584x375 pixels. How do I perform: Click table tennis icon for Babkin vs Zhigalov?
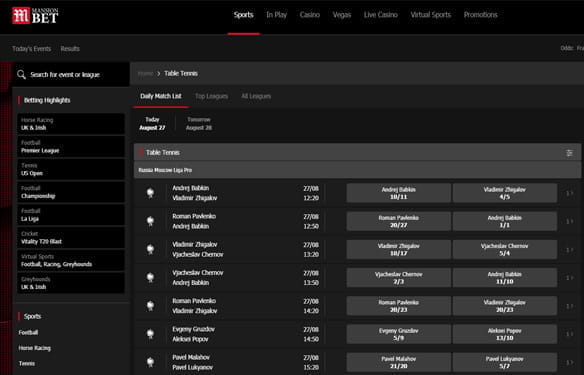pyautogui.click(x=150, y=193)
